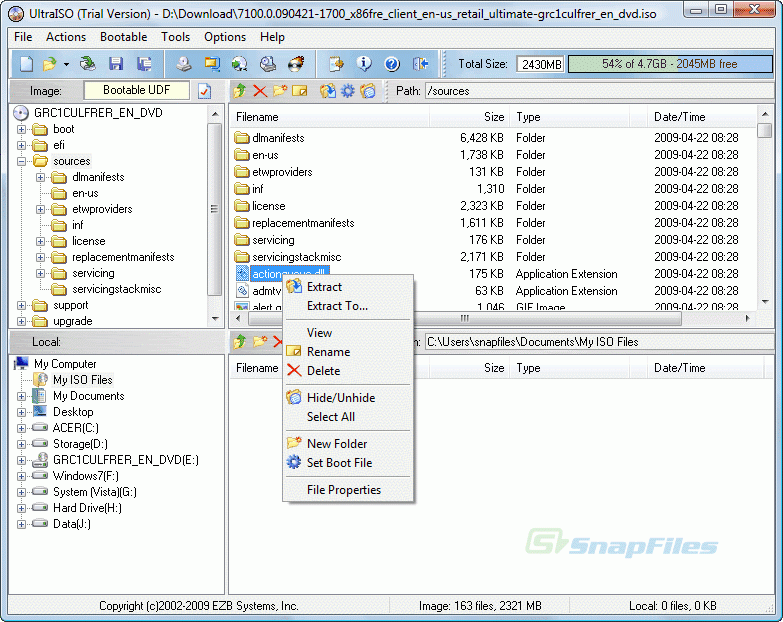783x622 pixels.
Task: Expand the My Documents local node
Action: 21,396
